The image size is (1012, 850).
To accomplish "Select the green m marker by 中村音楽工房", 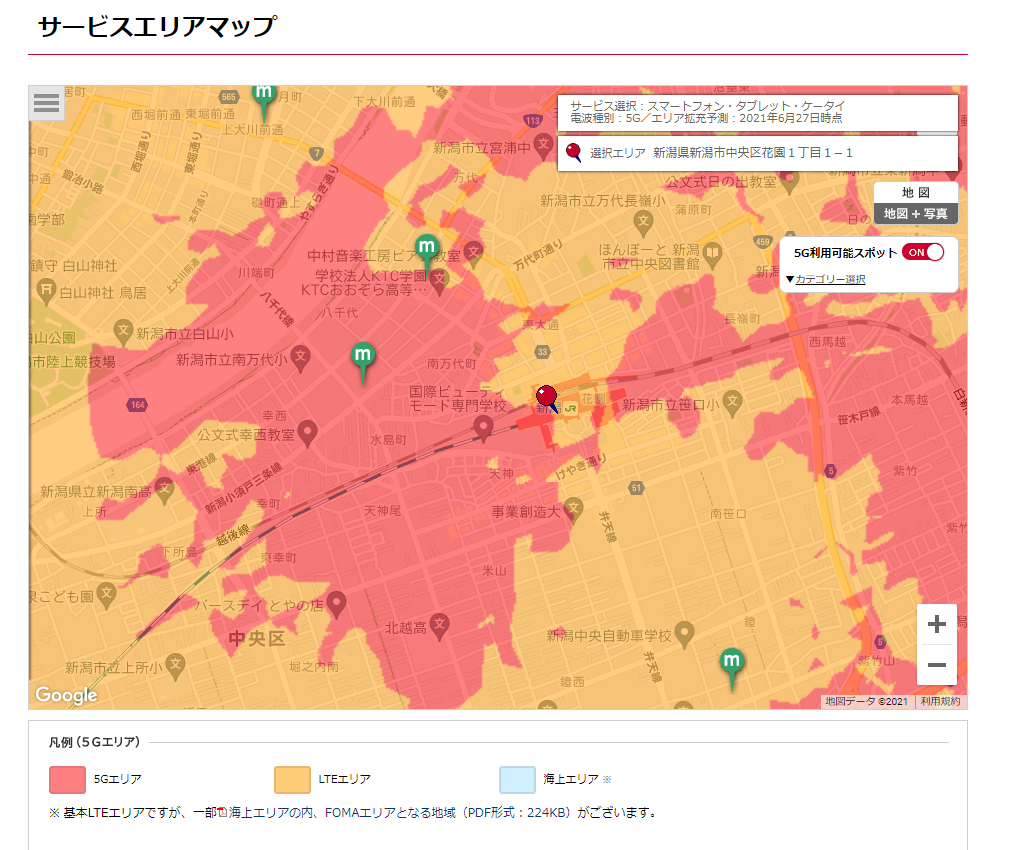I will click(427, 253).
